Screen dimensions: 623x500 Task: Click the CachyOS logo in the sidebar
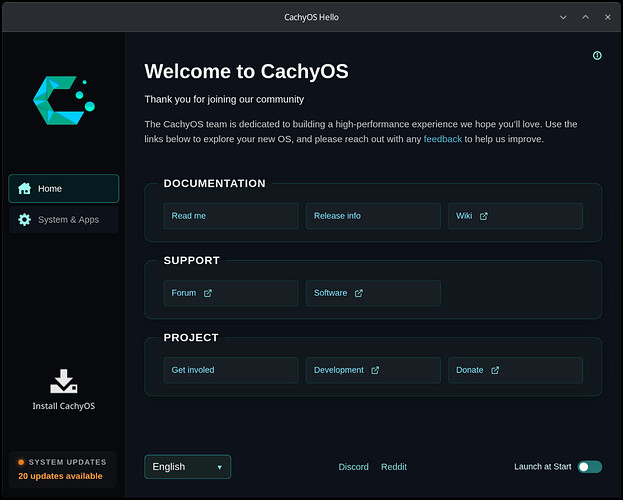tap(64, 101)
